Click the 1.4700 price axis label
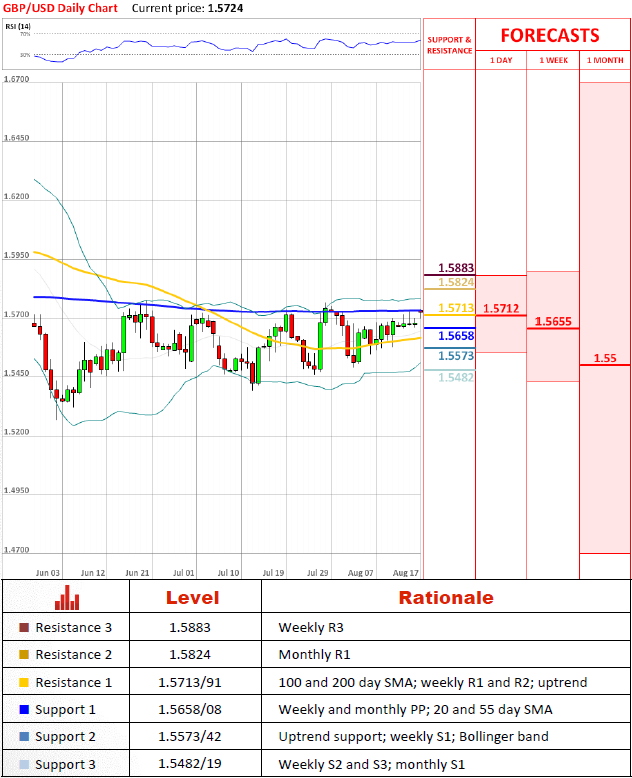The image size is (632, 778). click(x=16, y=549)
